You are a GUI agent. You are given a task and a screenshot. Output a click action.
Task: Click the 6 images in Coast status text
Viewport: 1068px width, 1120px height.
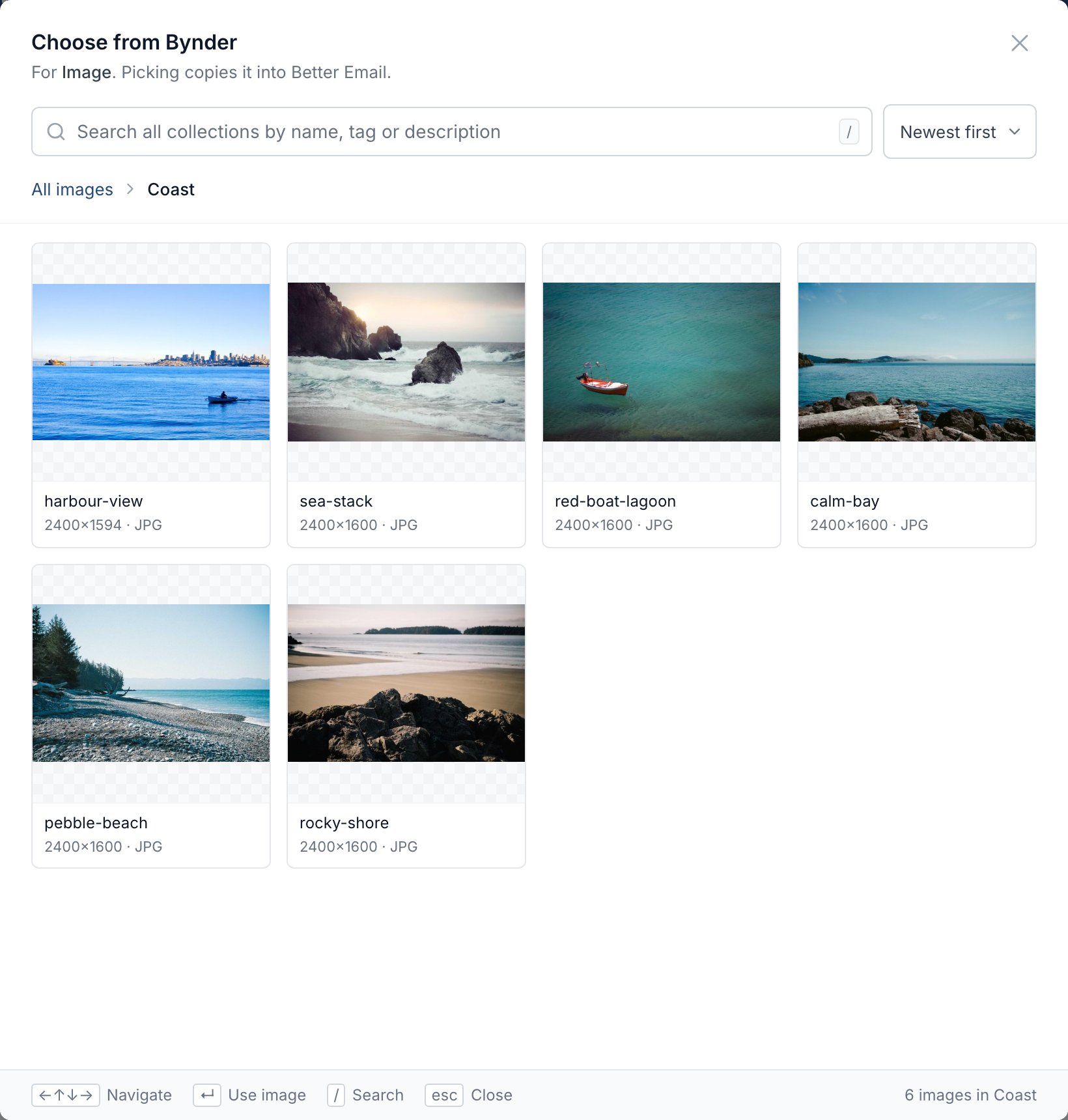coord(970,1095)
